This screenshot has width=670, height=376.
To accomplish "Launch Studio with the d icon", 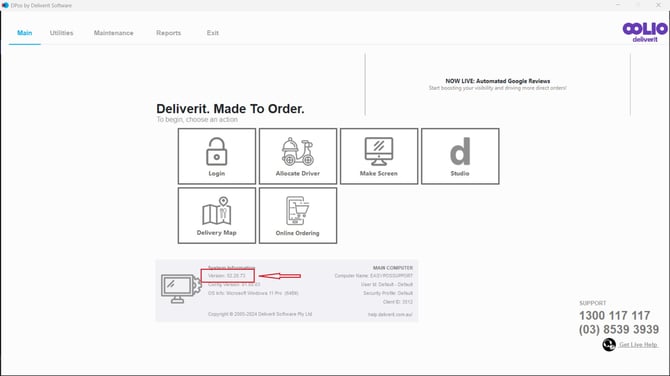I will (x=460, y=156).
